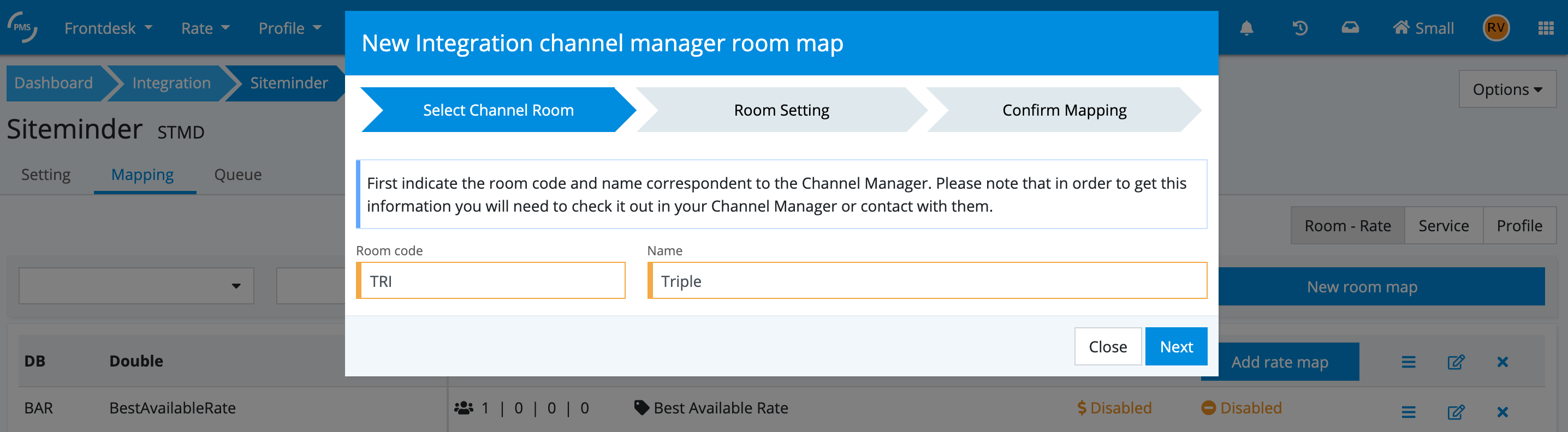The width and height of the screenshot is (1568, 432).
Task: Click the notifications bell icon
Action: (1246, 28)
